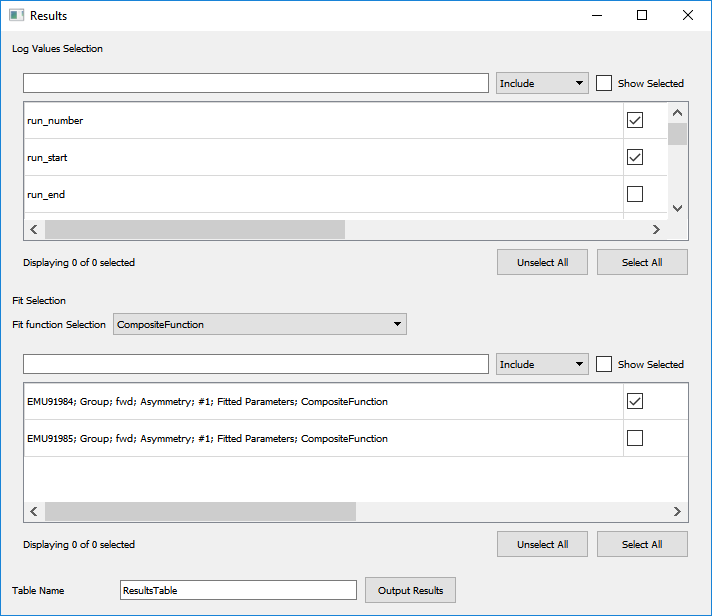Uncheck the run_number log checkbox

pos(635,120)
